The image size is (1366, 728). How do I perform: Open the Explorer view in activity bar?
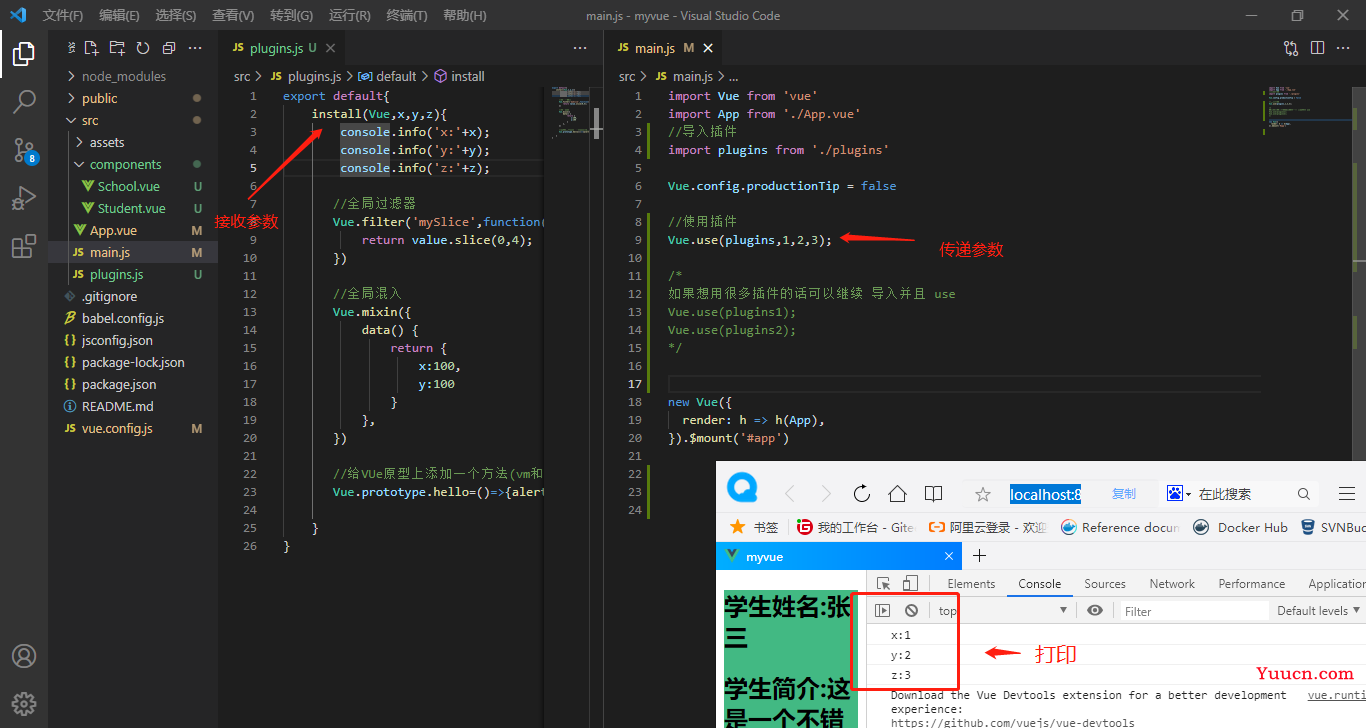tap(24, 53)
